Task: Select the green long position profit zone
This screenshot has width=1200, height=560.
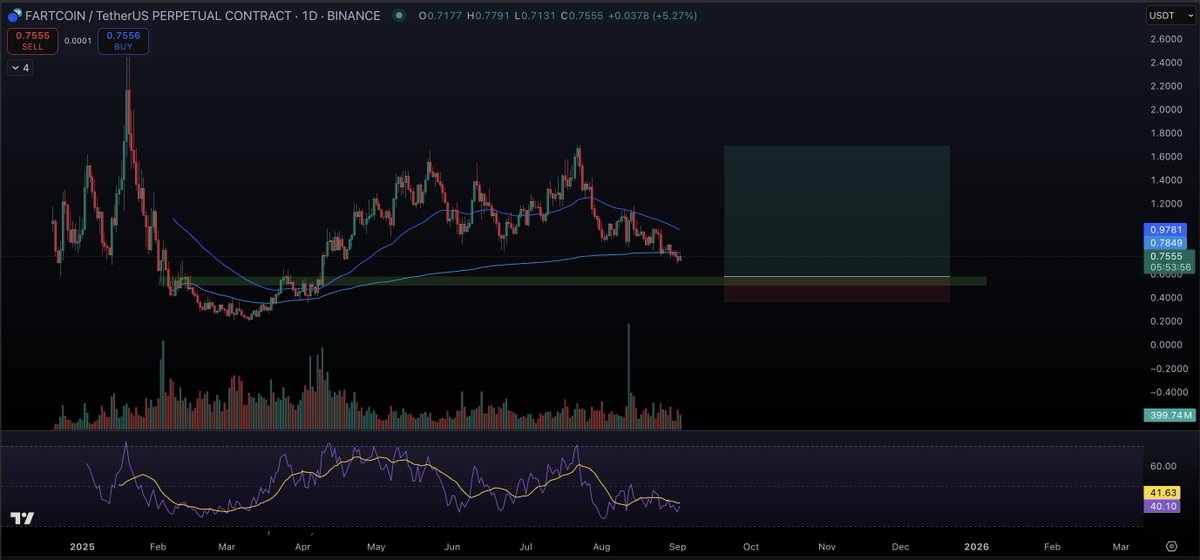Action: pos(836,211)
